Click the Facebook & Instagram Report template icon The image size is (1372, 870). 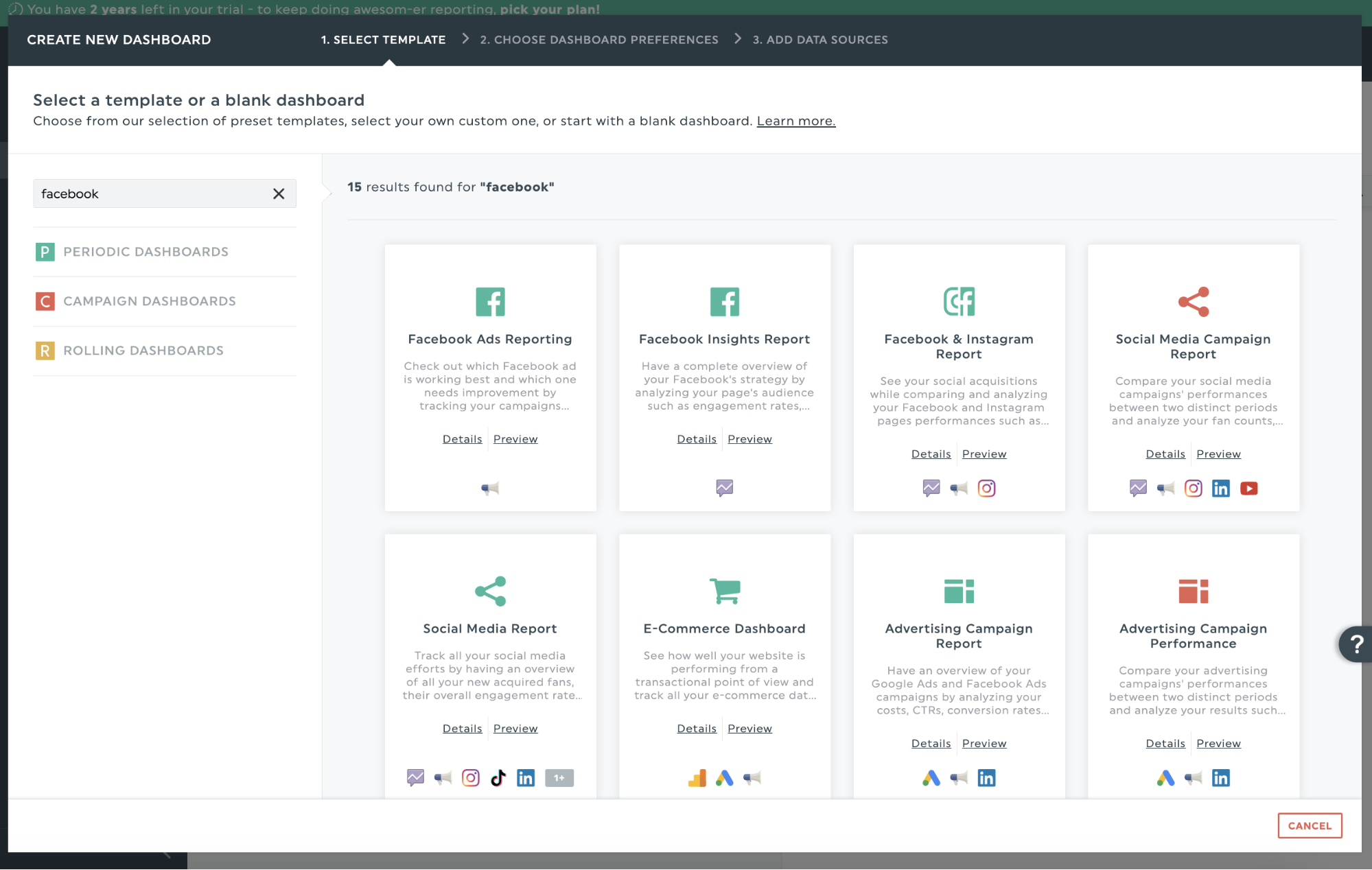(959, 302)
